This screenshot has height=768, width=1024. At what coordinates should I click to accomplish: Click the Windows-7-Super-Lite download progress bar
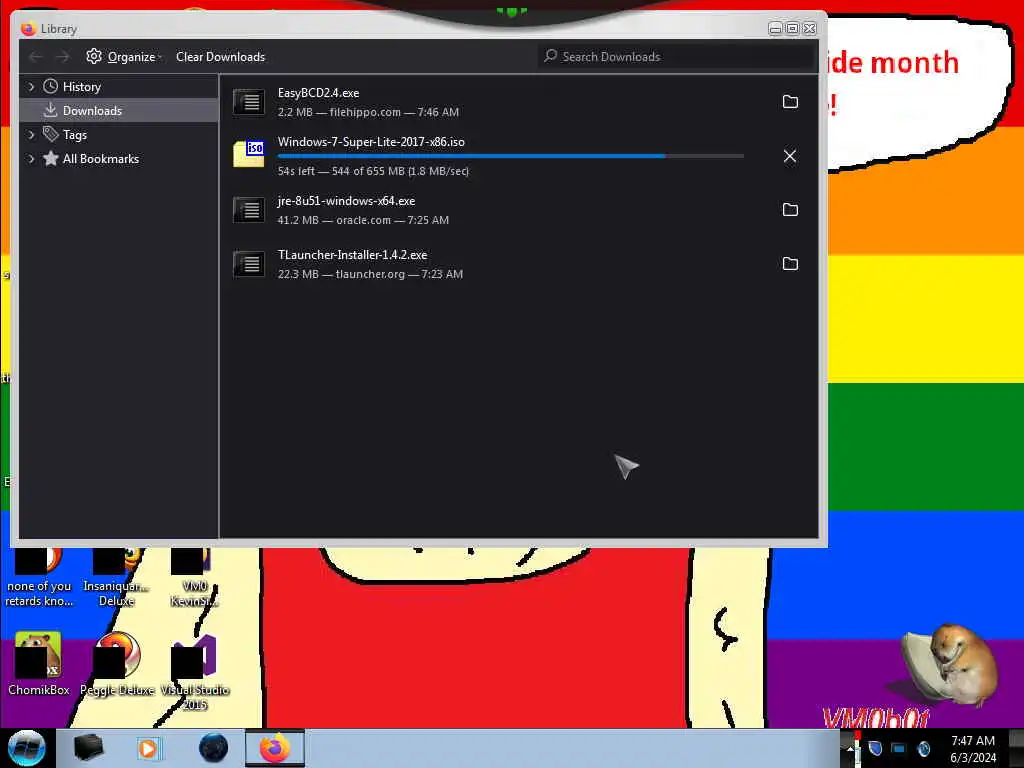click(x=510, y=156)
